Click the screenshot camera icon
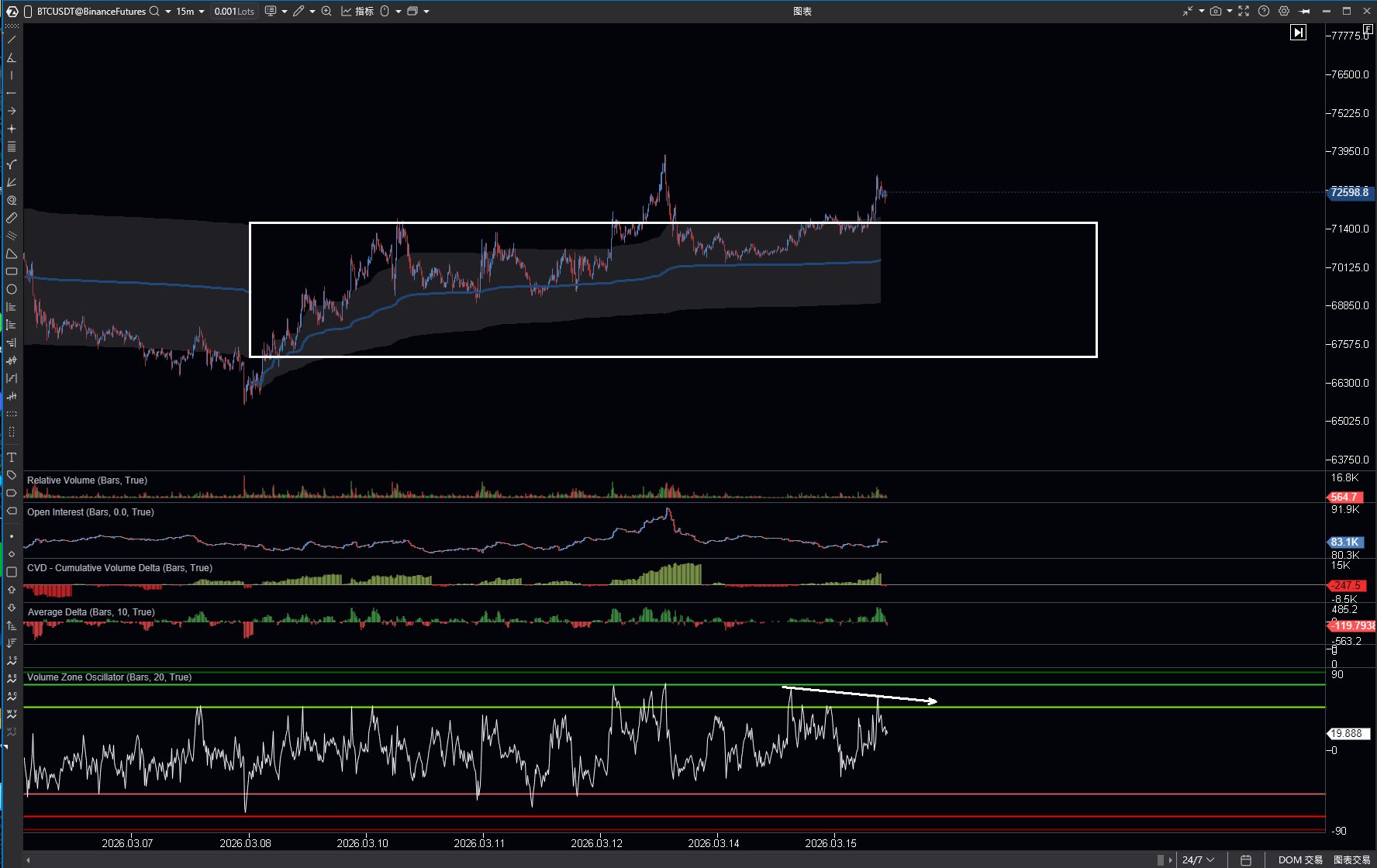Screen dimensions: 1377x868 (1215, 11)
